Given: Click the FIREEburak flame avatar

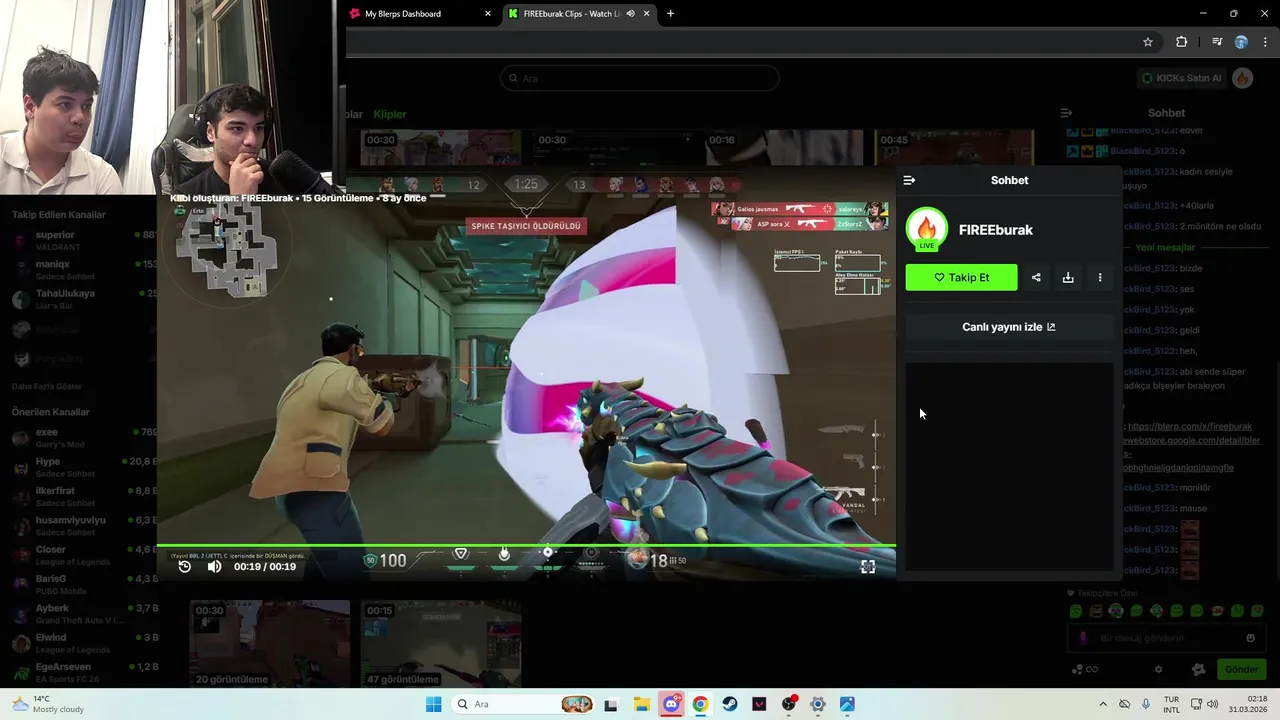Looking at the screenshot, I should point(927,229).
